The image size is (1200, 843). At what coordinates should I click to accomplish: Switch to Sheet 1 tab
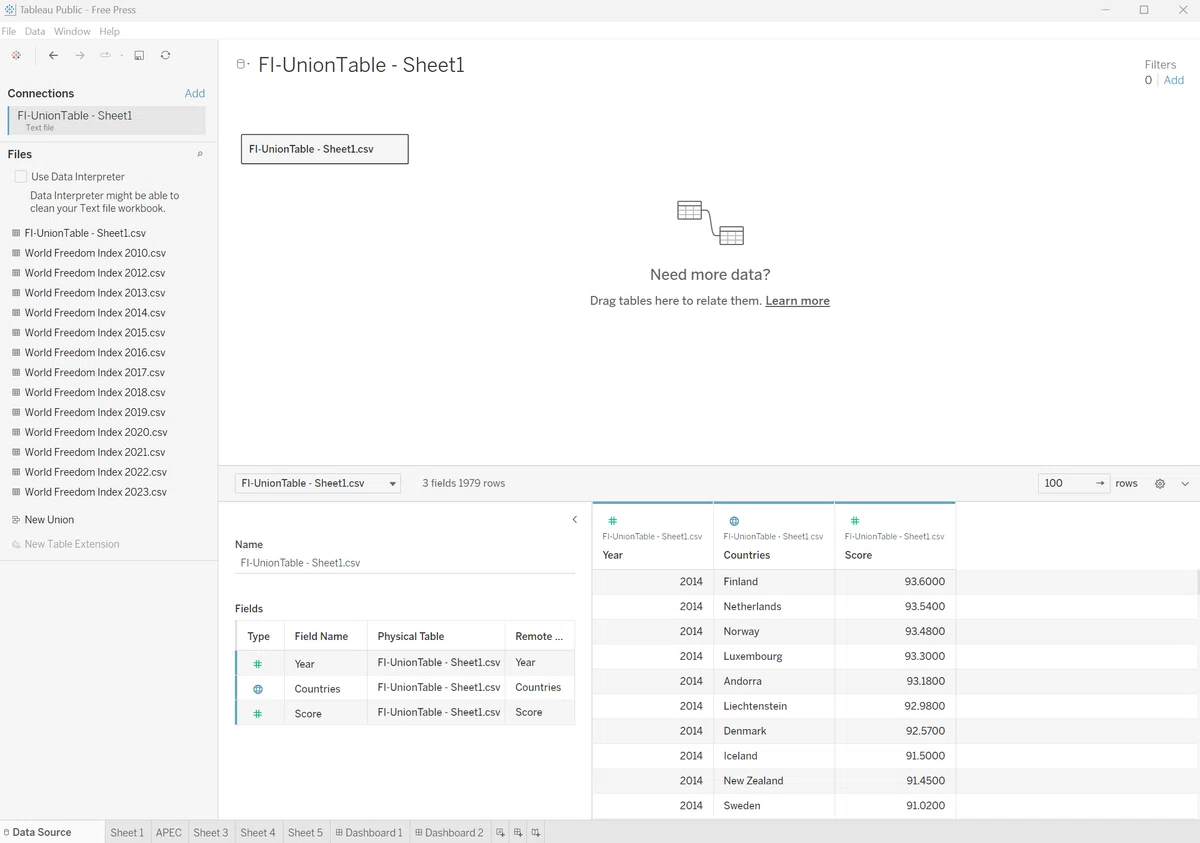[127, 832]
